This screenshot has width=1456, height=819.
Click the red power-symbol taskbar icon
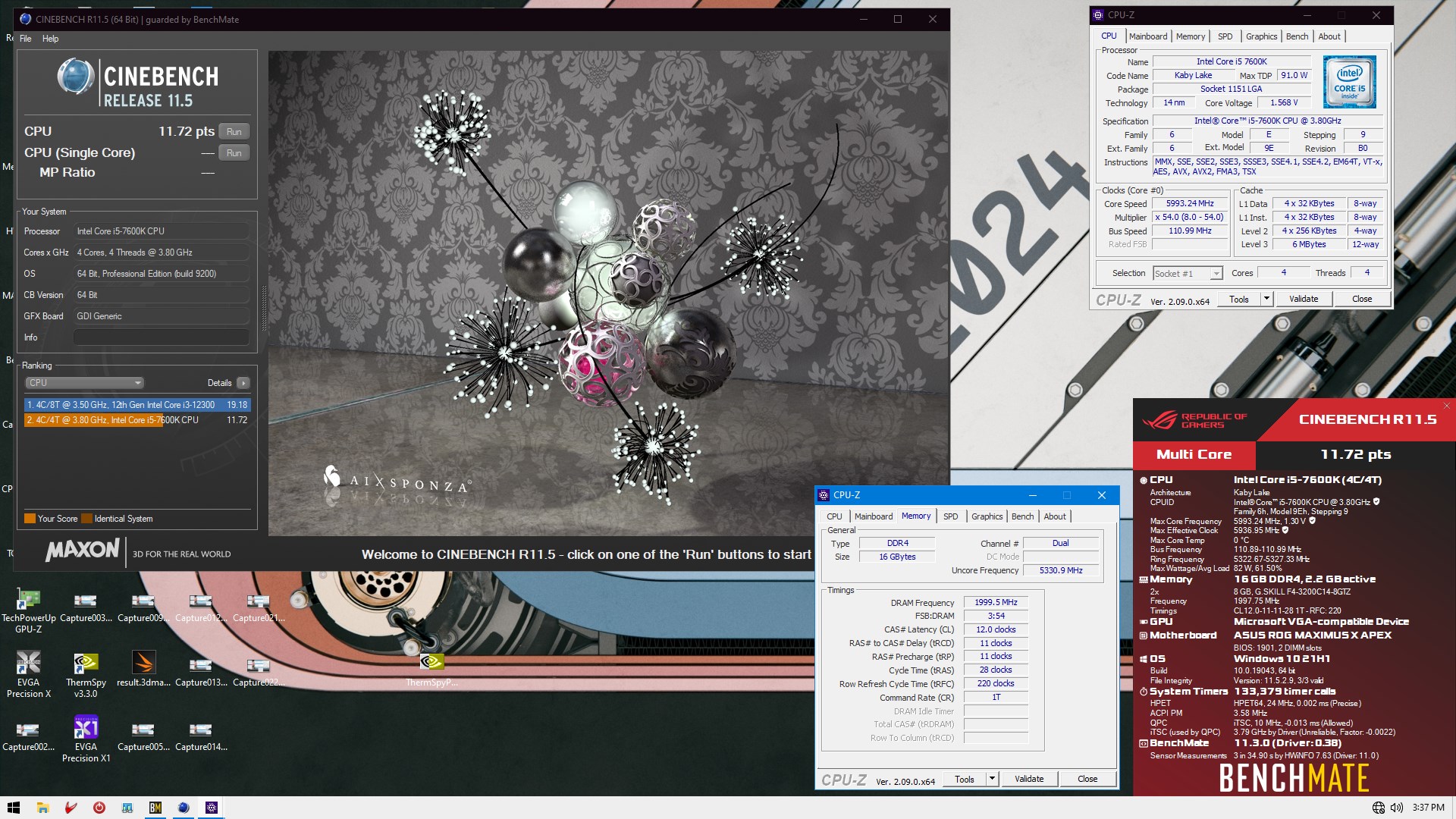(x=99, y=808)
